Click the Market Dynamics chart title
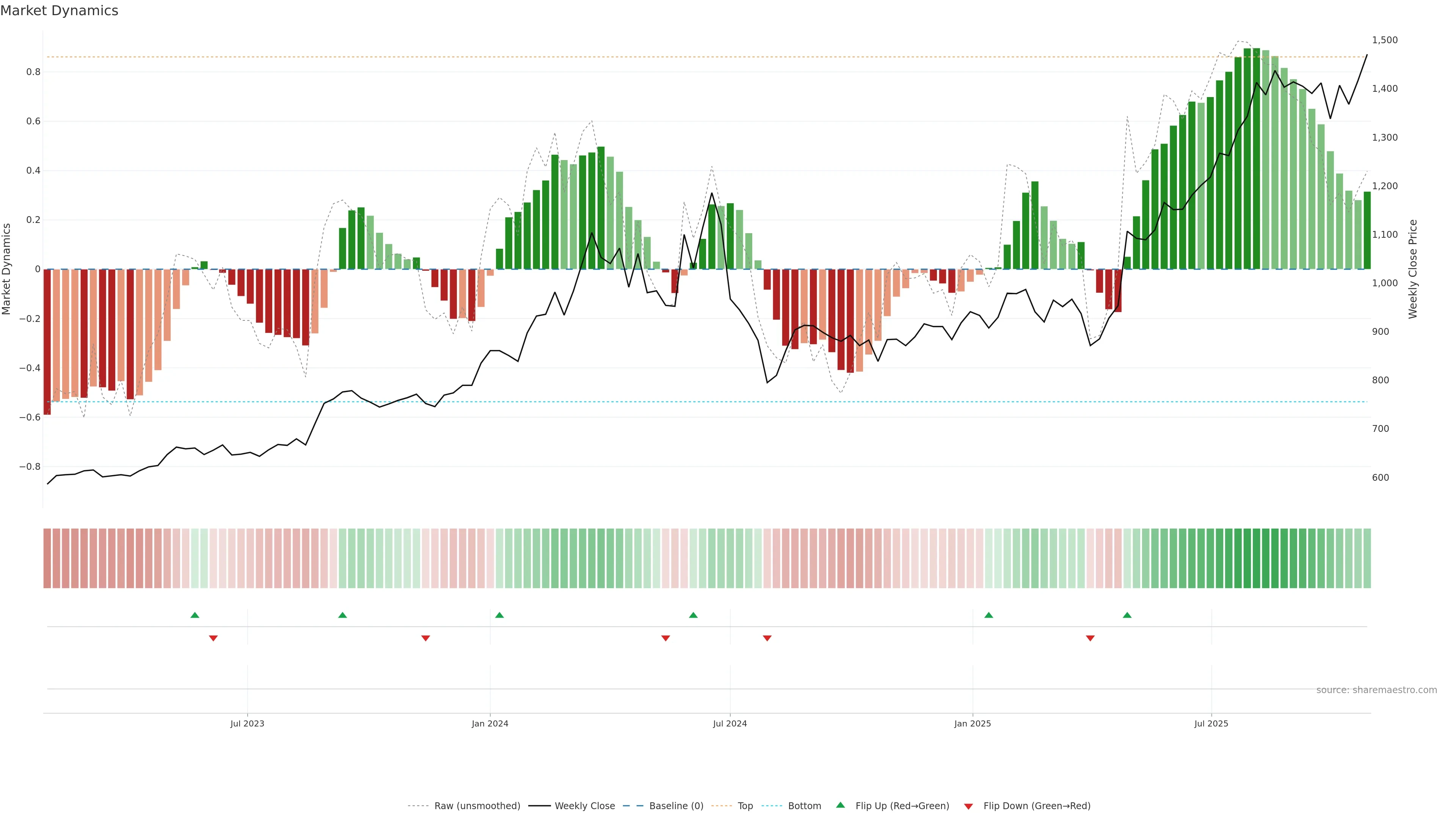 [60, 11]
